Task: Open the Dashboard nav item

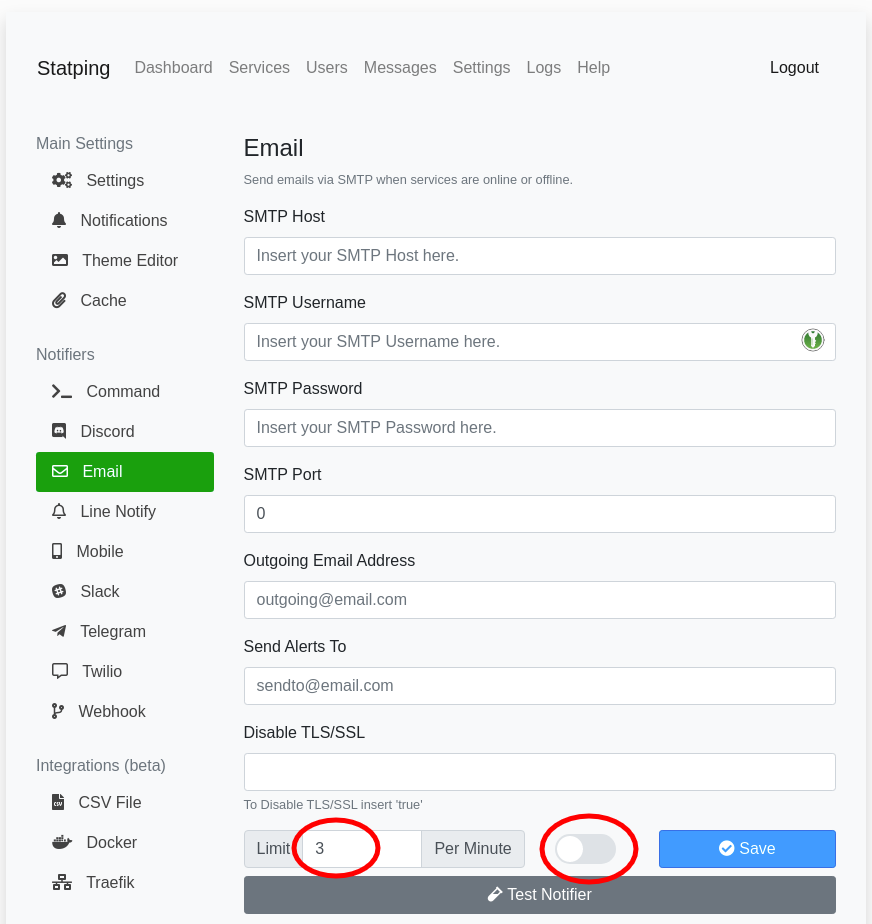Action: pyautogui.click(x=174, y=68)
